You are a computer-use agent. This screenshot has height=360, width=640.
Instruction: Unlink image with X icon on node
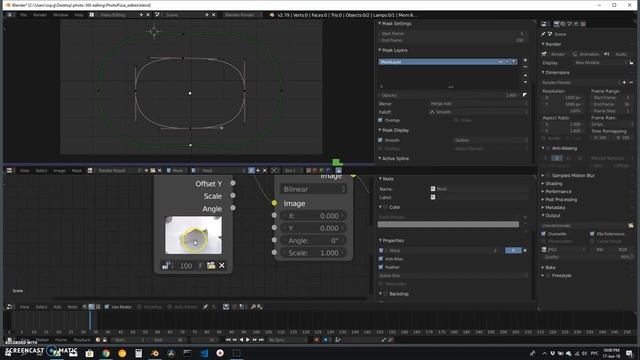(x=222, y=266)
